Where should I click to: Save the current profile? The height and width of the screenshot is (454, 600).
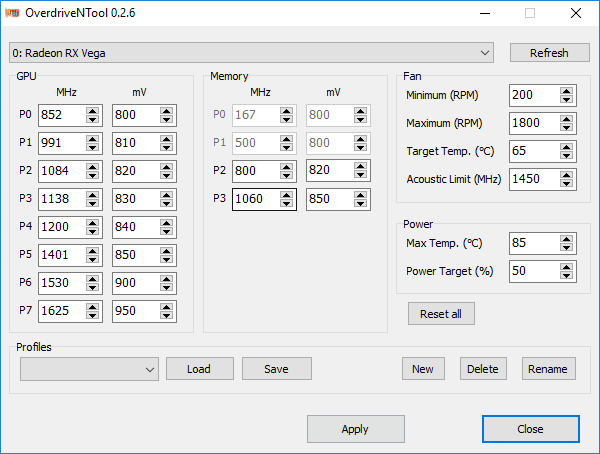click(277, 369)
